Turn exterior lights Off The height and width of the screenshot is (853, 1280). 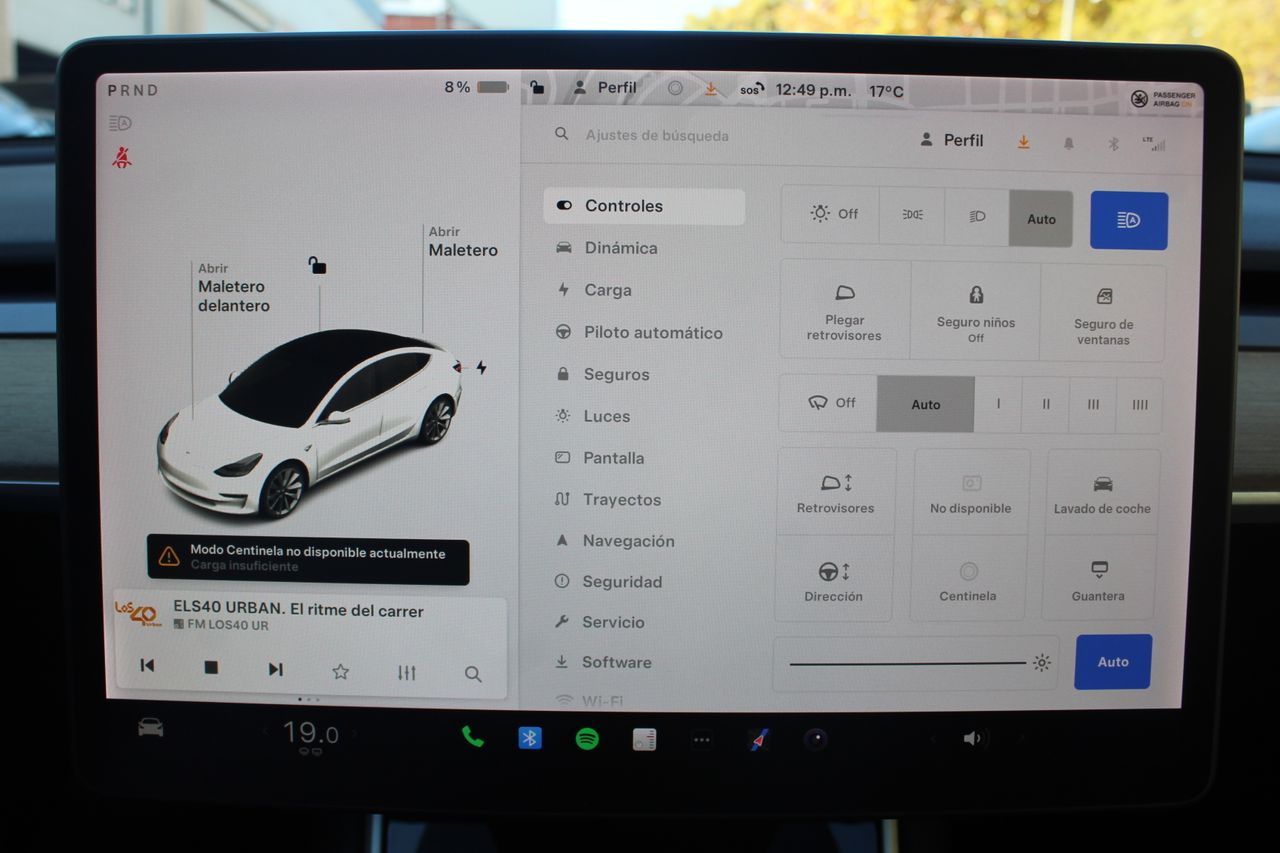pyautogui.click(x=831, y=214)
